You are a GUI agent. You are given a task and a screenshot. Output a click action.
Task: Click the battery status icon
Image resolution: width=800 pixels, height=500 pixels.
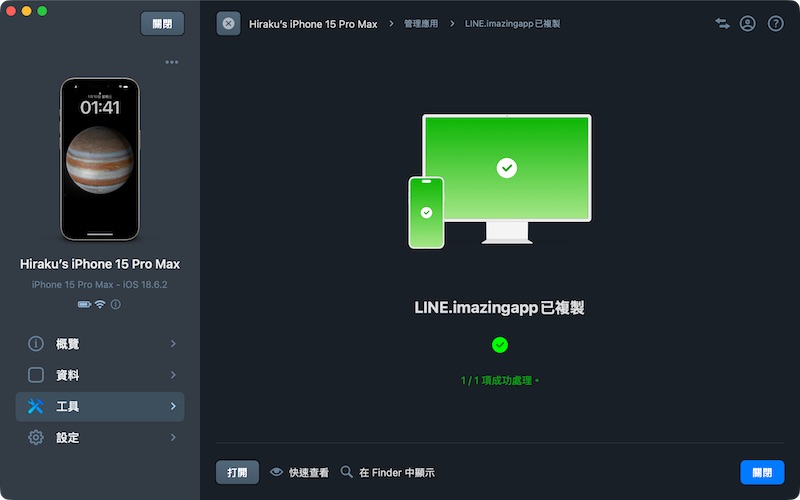click(x=84, y=305)
